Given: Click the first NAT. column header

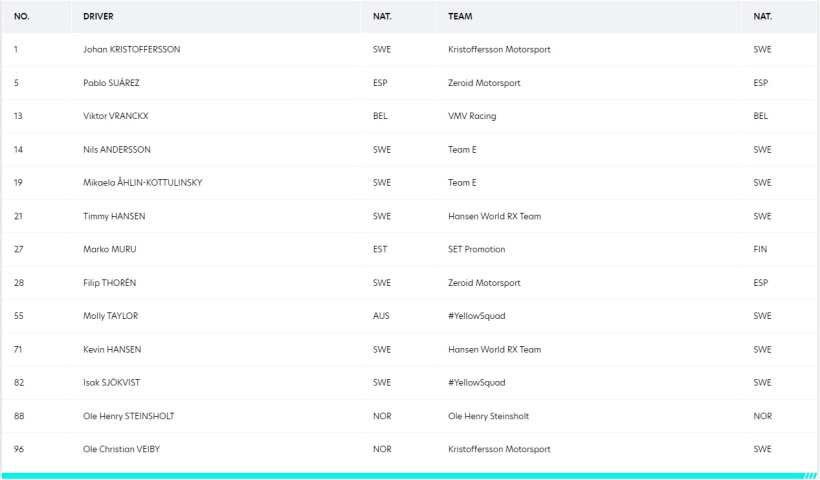Looking at the screenshot, I should [x=382, y=16].
